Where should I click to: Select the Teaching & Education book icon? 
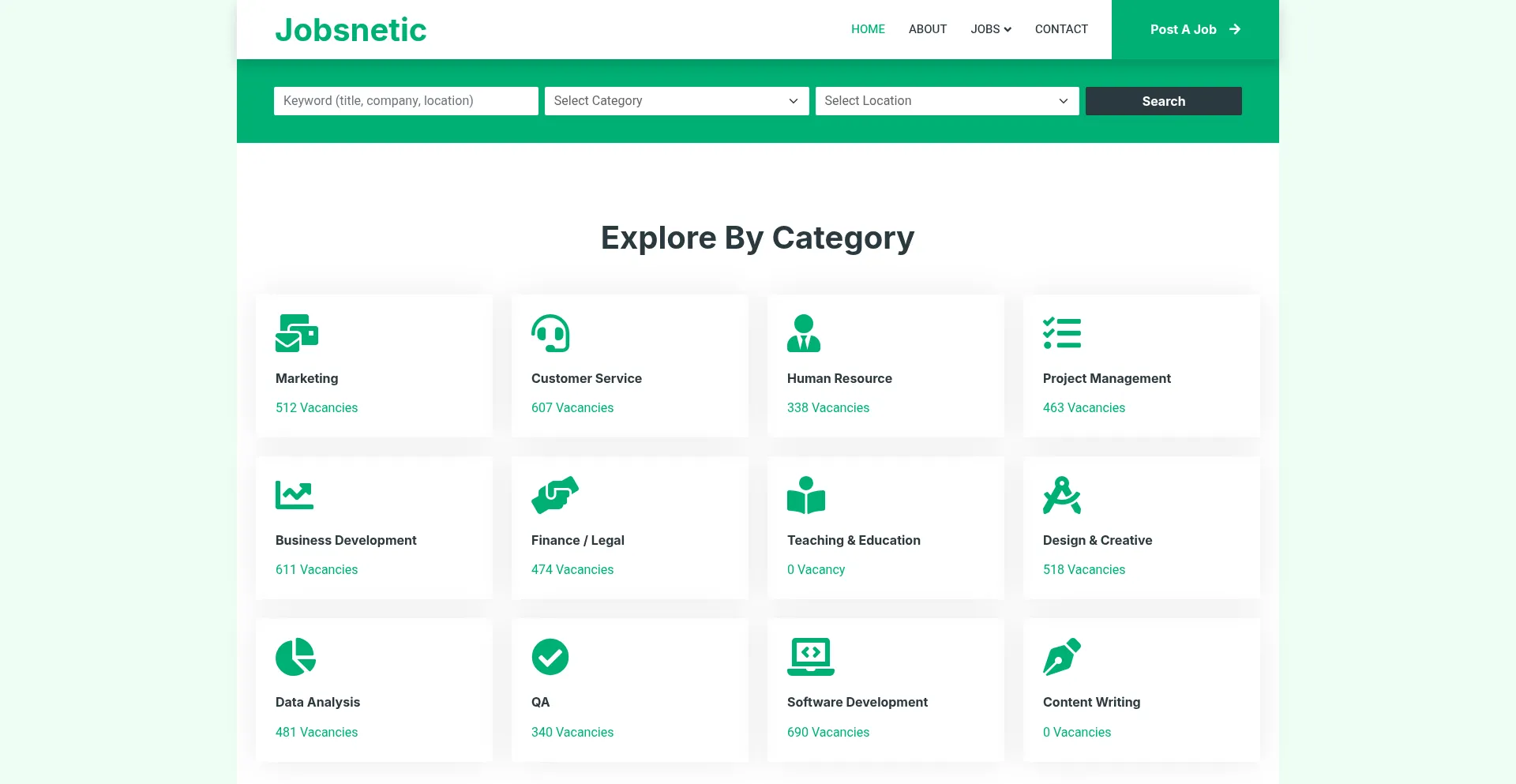(806, 495)
